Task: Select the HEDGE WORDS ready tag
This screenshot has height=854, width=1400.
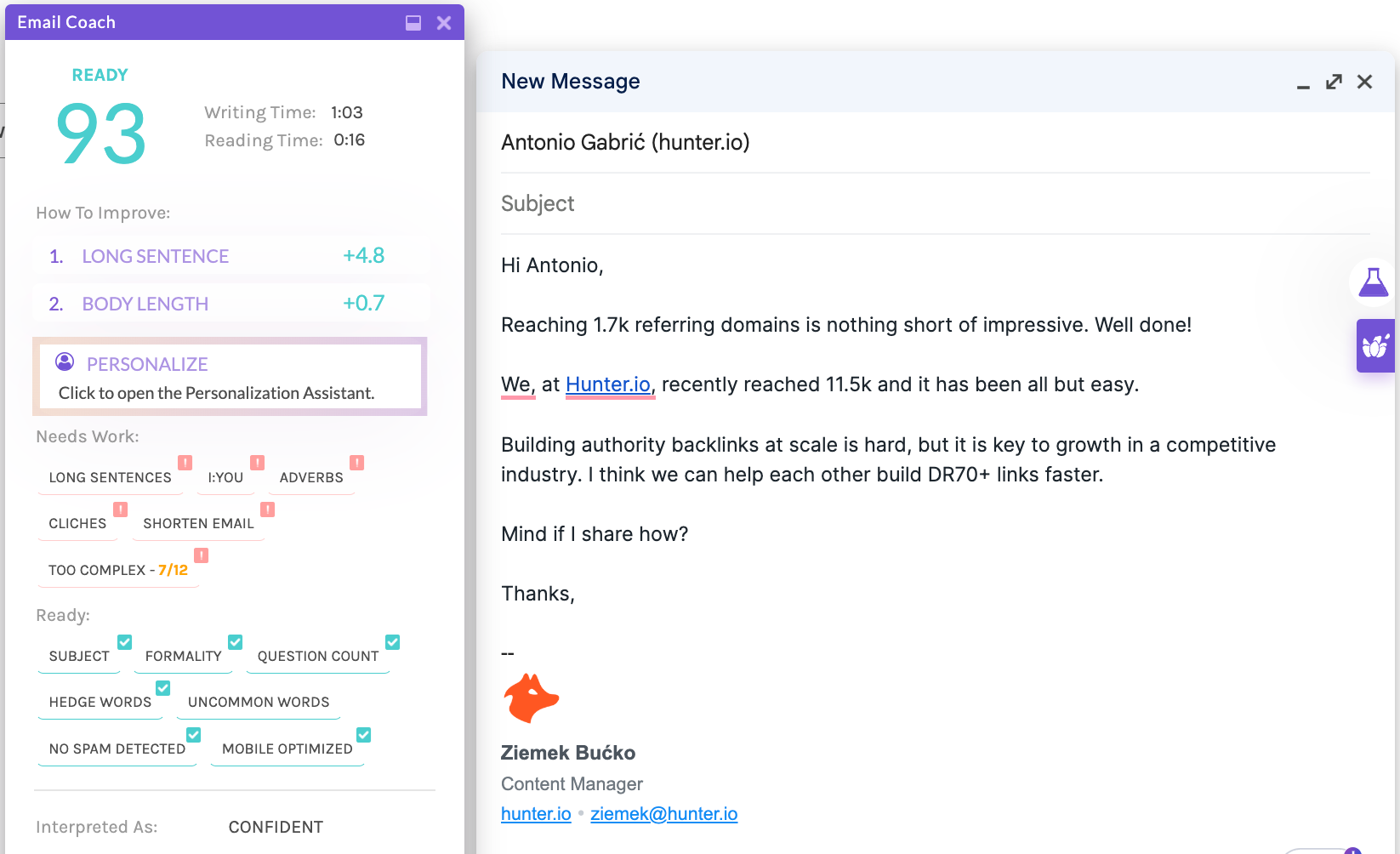Action: 100,703
